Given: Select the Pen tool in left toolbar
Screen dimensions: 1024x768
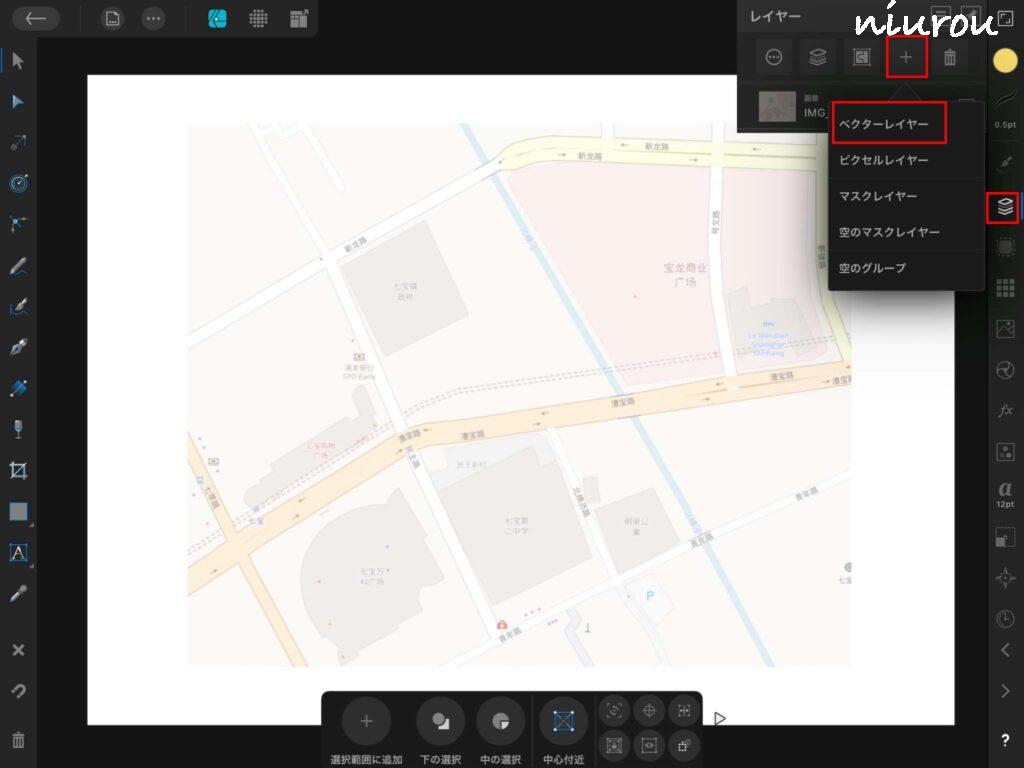Looking at the screenshot, I should 18,347.
